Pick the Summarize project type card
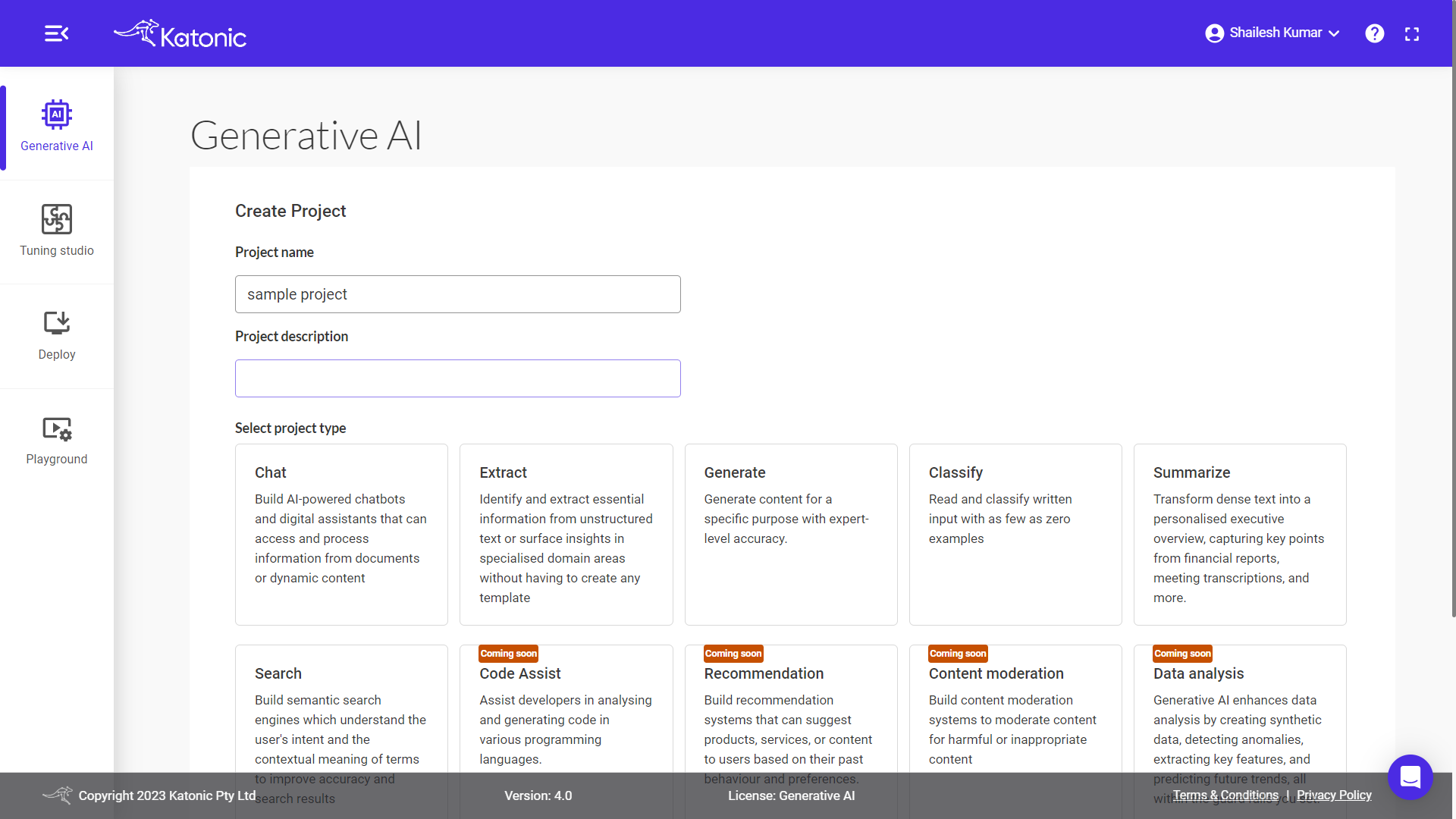This screenshot has height=819, width=1456. pos(1240,535)
